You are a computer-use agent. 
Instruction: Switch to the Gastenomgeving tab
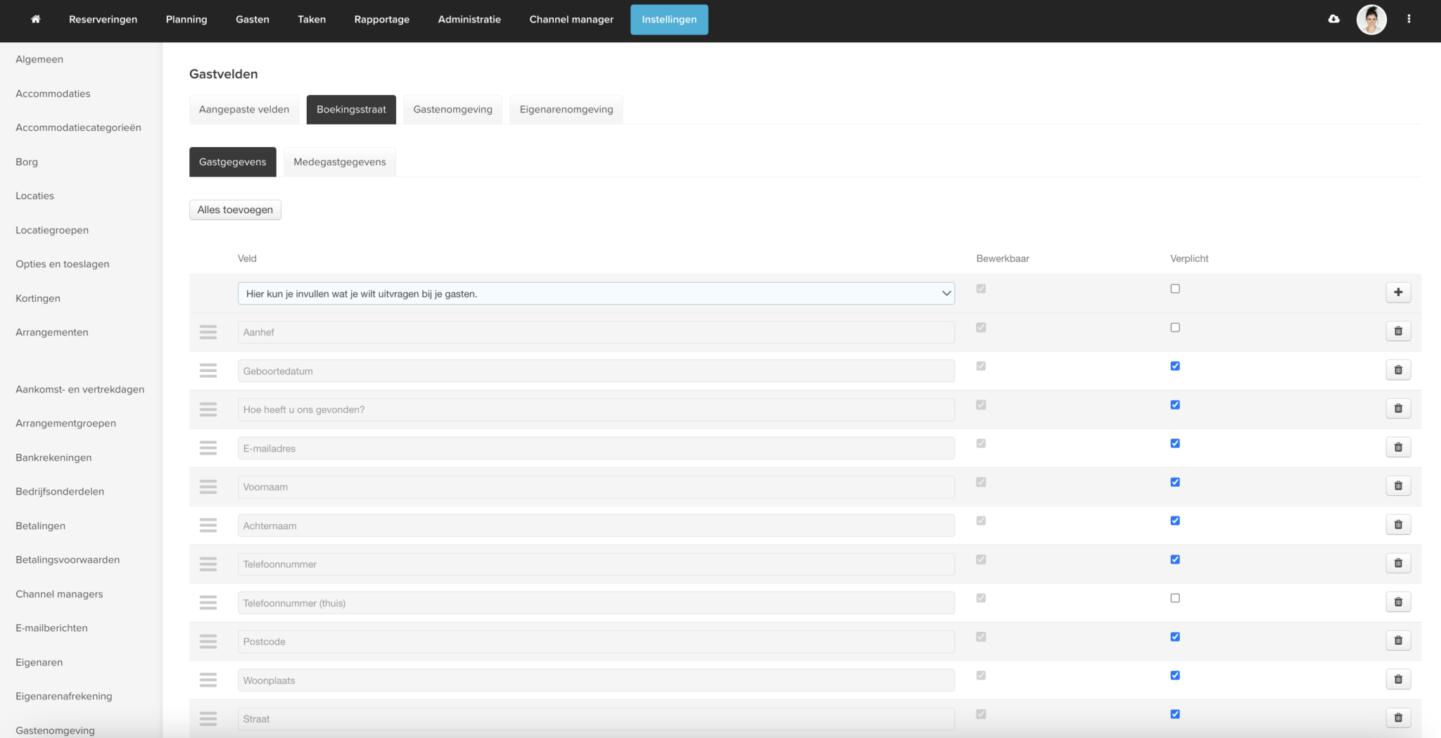pos(452,109)
